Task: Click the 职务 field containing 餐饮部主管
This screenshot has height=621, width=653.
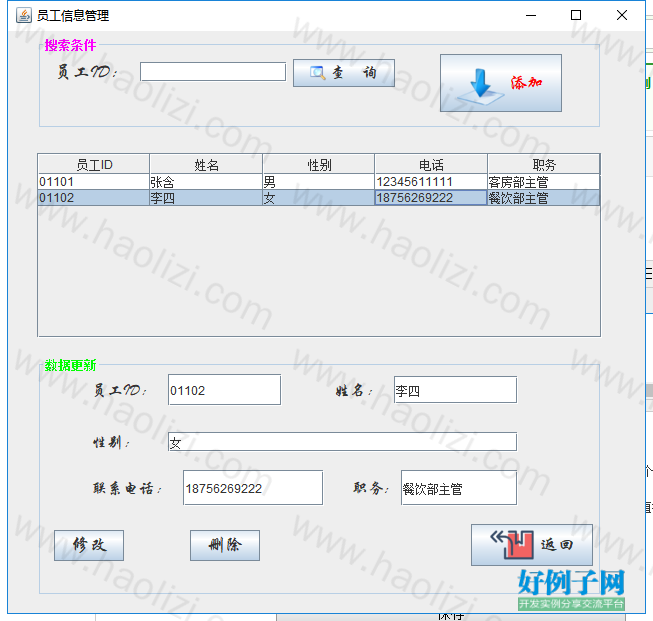Action: pos(459,488)
